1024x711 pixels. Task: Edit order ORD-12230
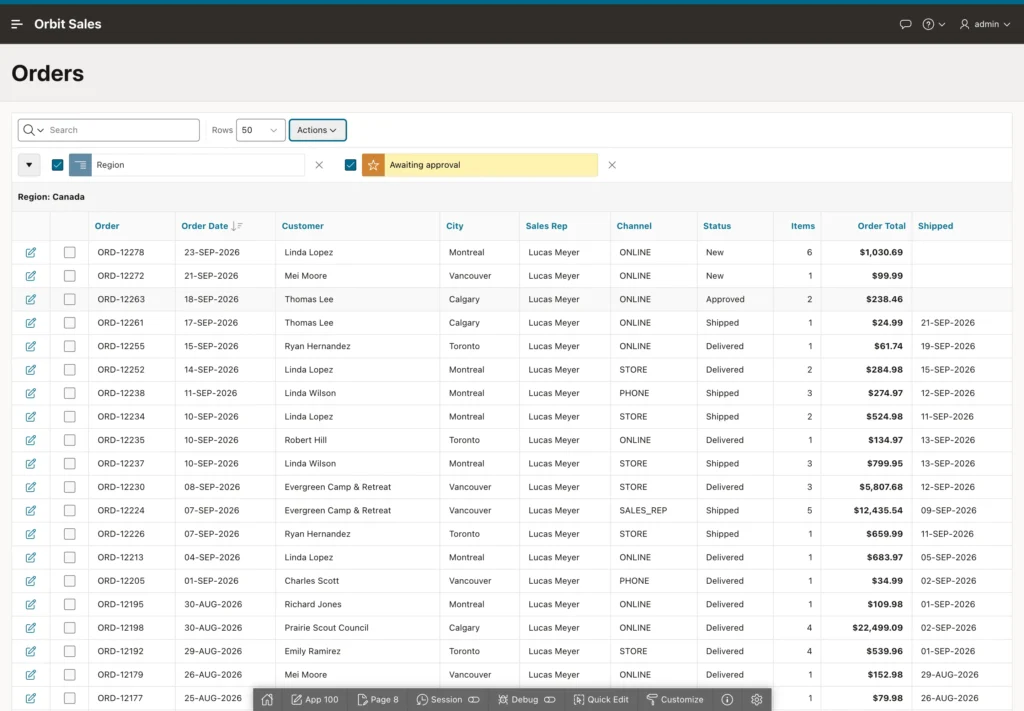coord(31,487)
